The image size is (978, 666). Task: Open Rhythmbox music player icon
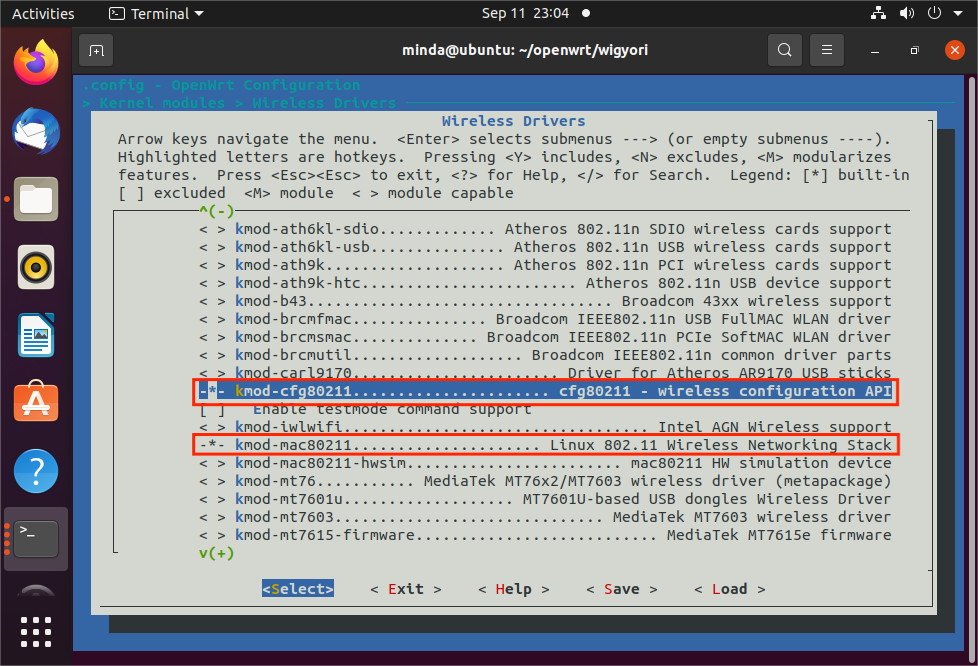(x=36, y=268)
